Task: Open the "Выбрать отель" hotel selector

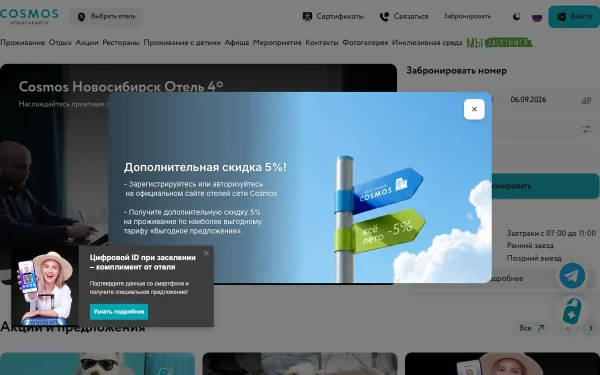Action: pos(106,16)
